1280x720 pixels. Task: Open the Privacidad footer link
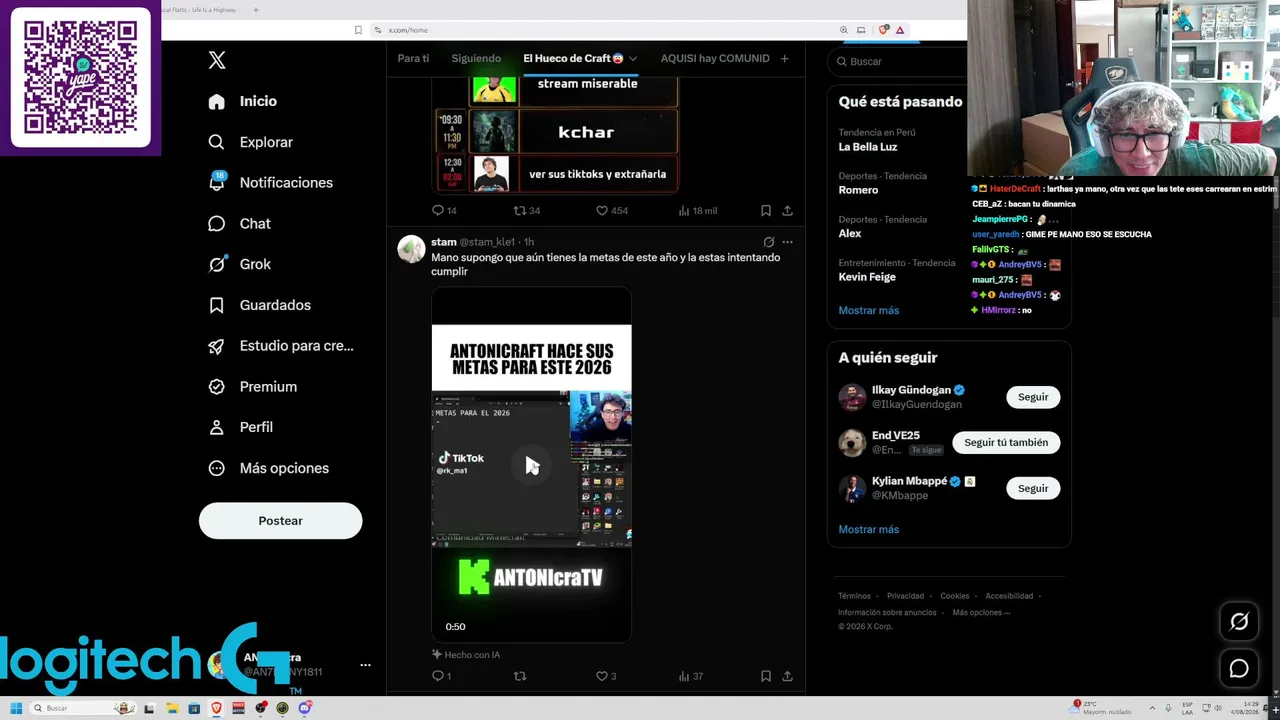click(905, 596)
